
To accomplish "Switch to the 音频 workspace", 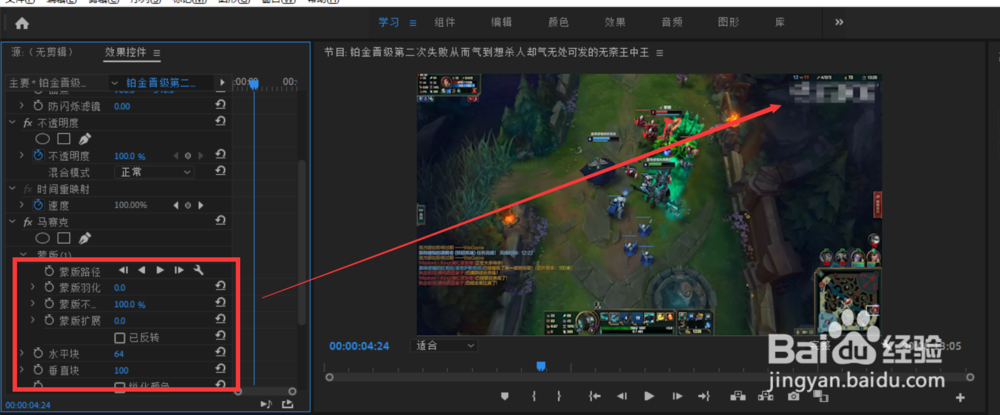I will click(x=672, y=22).
